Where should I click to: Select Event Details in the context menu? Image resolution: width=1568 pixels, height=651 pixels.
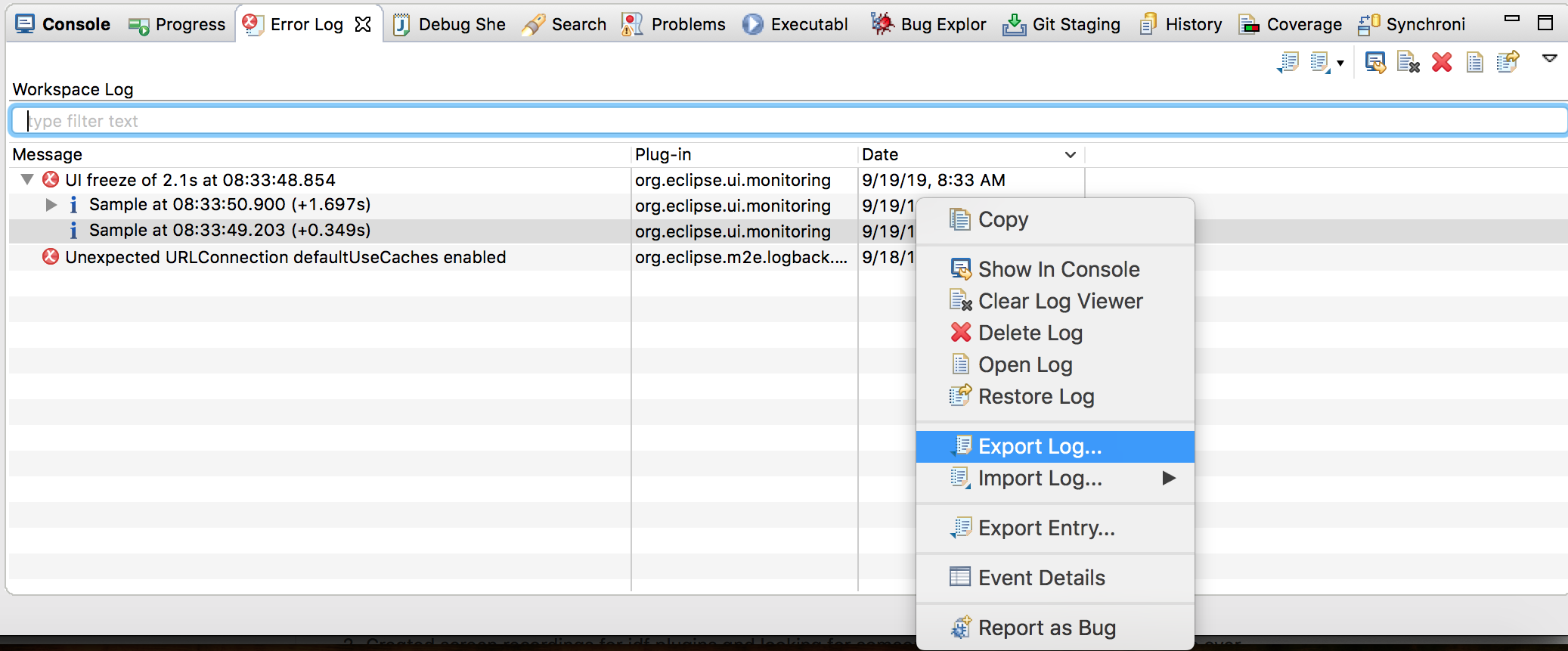1041,578
